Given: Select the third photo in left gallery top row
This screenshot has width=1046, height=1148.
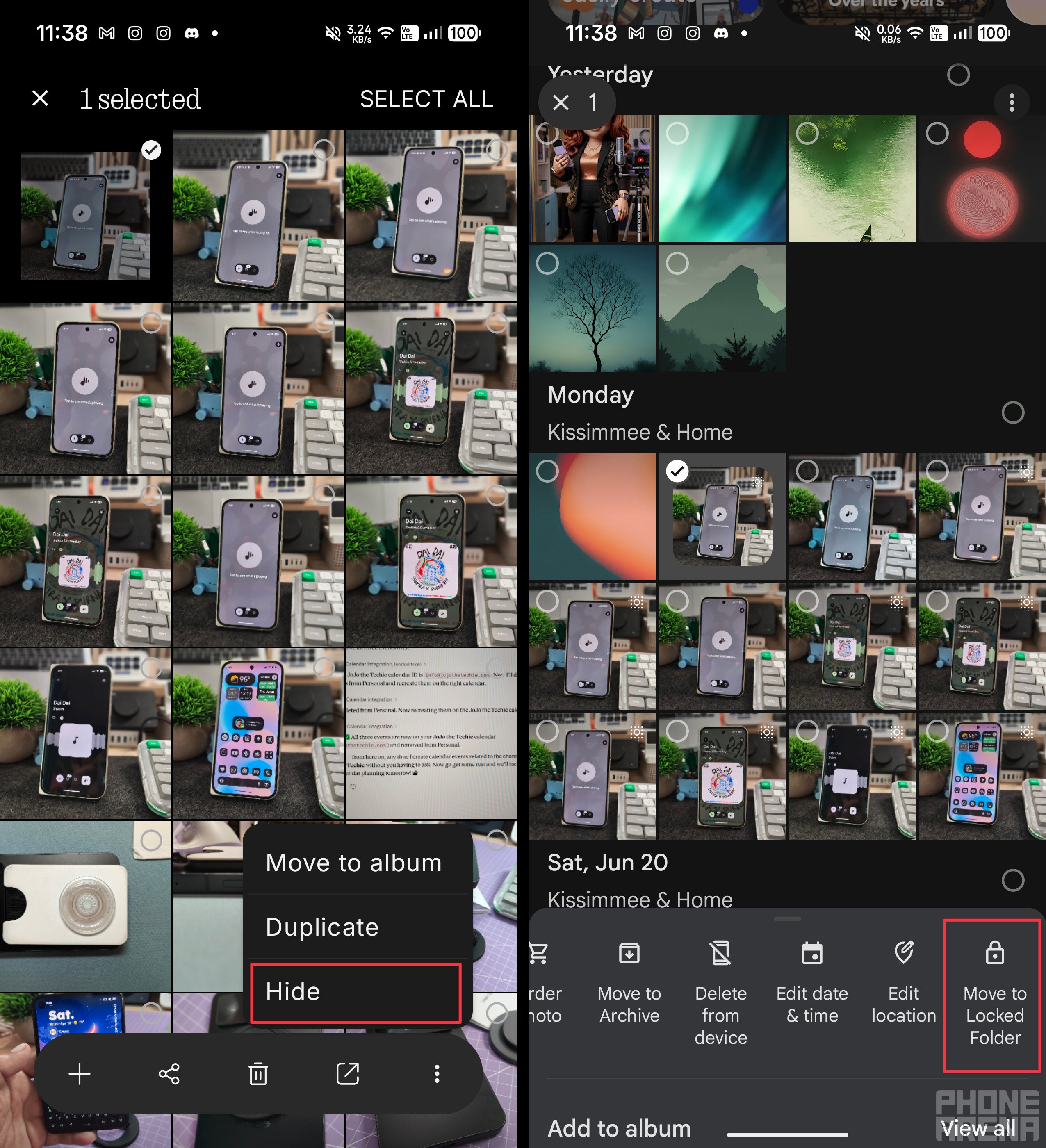Looking at the screenshot, I should click(497, 150).
